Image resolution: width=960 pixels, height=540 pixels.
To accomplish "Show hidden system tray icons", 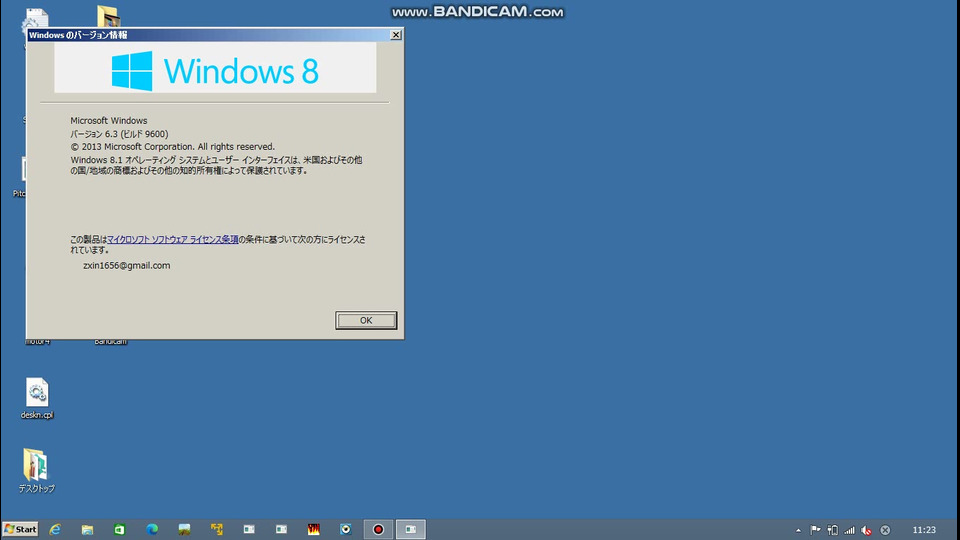I will click(798, 530).
